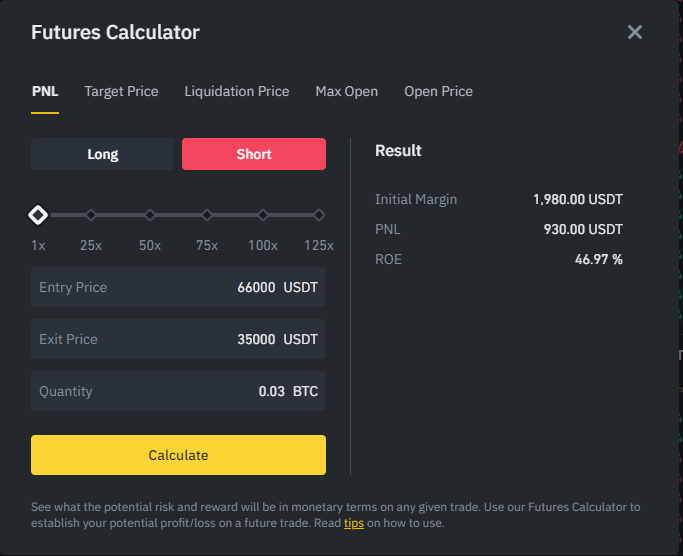This screenshot has width=683, height=556.
Task: Select the Short position toggle
Action: click(x=254, y=154)
